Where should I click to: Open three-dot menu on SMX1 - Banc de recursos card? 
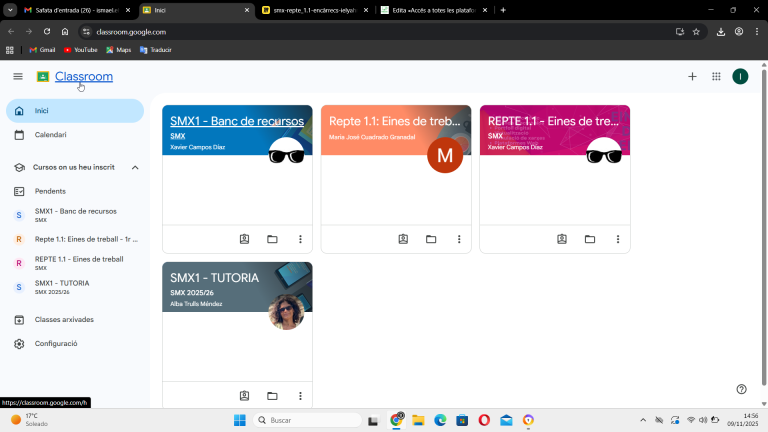click(x=300, y=239)
